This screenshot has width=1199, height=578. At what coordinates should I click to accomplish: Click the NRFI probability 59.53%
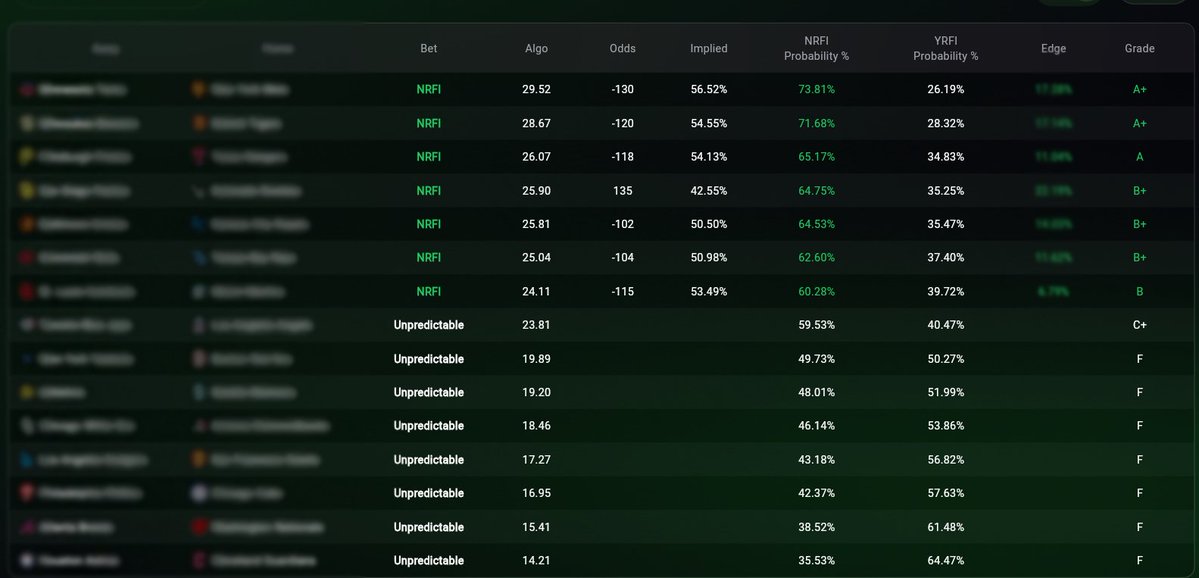[816, 325]
